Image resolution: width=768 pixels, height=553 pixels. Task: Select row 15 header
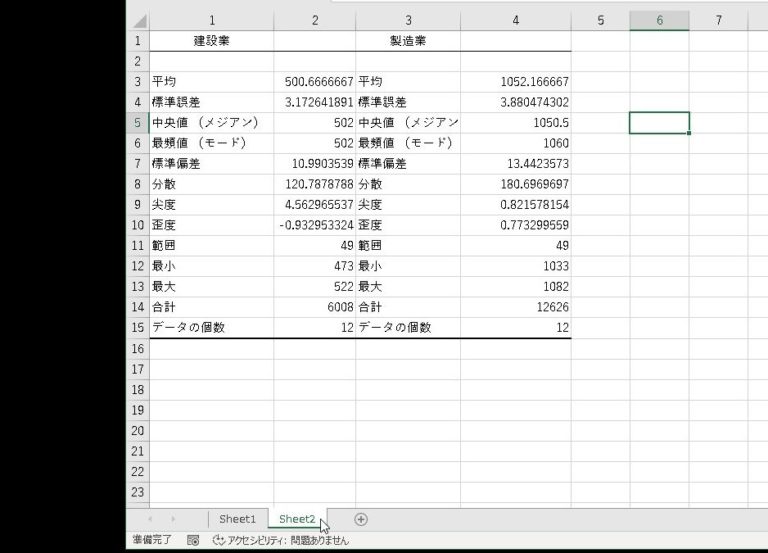tap(138, 327)
